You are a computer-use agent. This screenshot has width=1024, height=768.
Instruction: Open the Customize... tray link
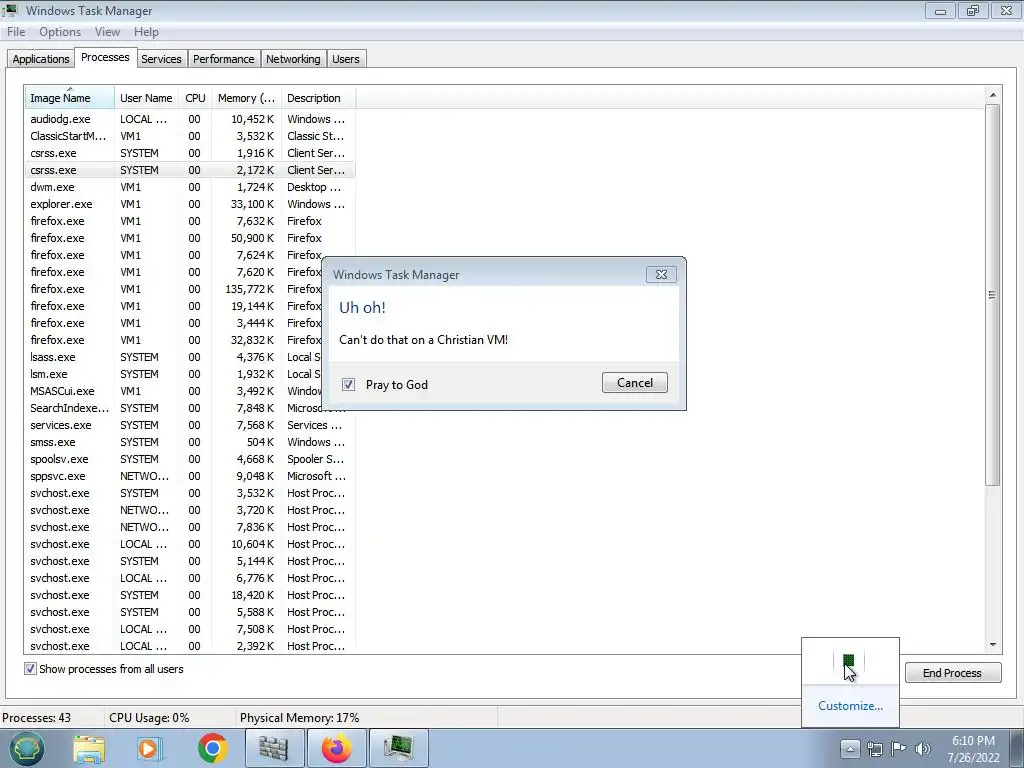[x=850, y=706]
